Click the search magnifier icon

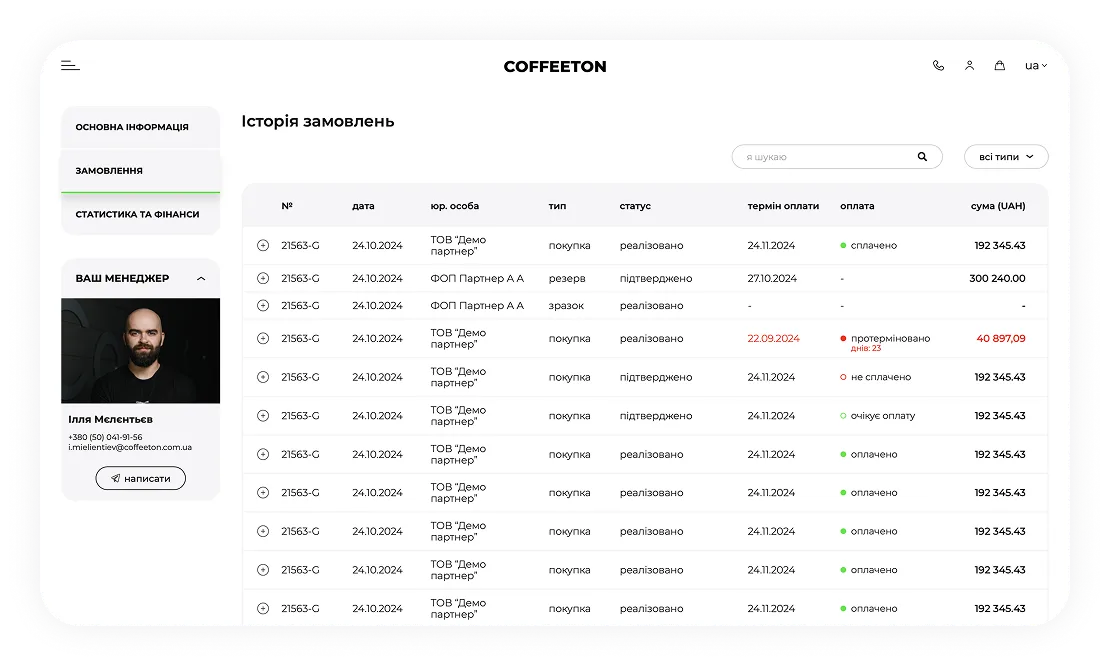922,157
